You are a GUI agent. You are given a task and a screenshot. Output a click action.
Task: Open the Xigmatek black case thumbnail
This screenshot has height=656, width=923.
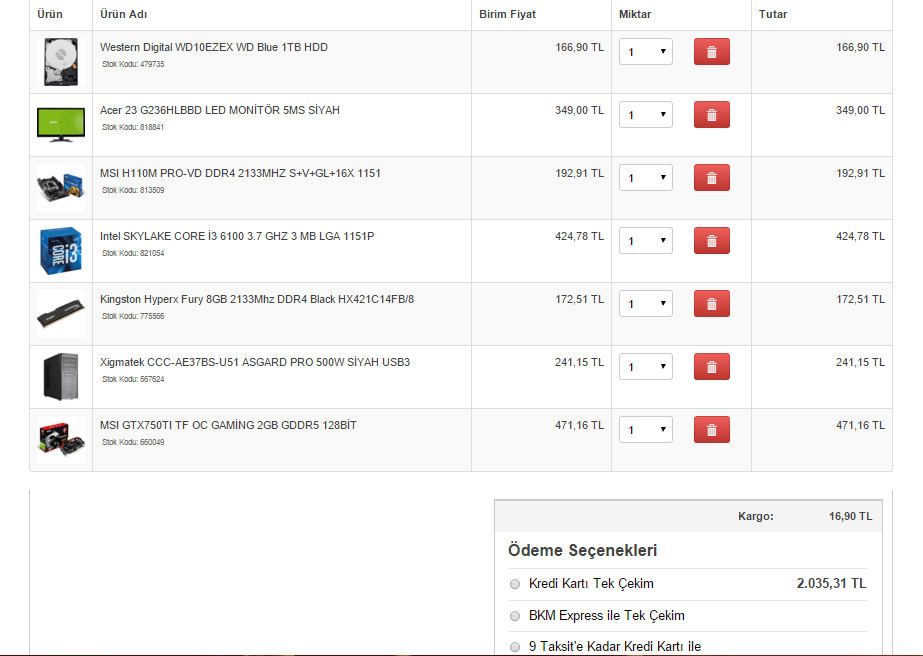61,377
